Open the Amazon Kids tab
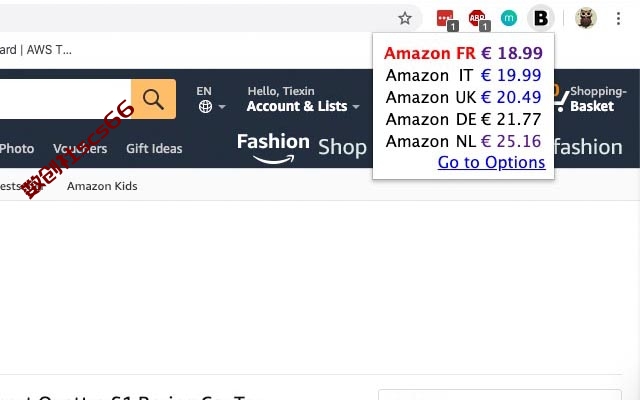 (x=102, y=186)
